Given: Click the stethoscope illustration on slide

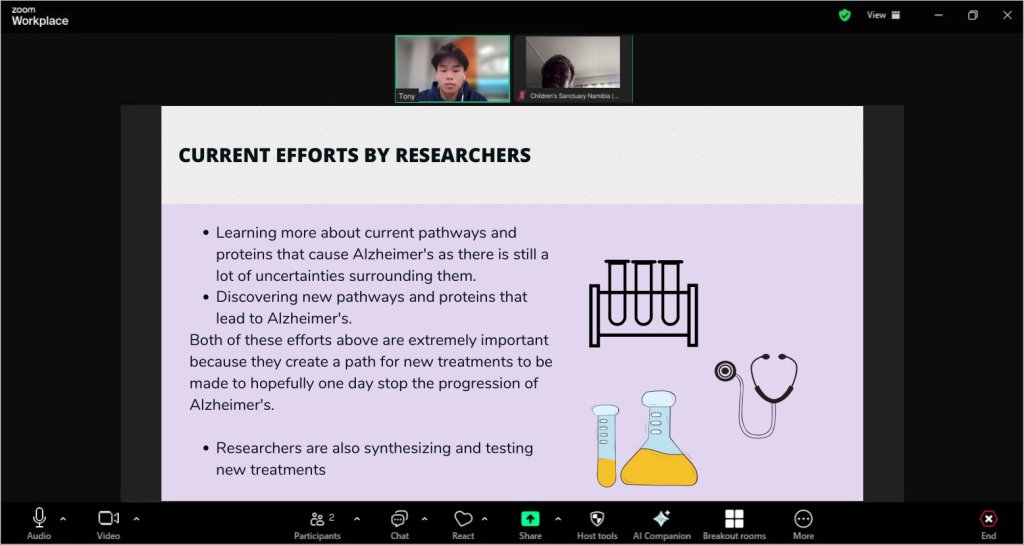Looking at the screenshot, I should pos(757,395).
